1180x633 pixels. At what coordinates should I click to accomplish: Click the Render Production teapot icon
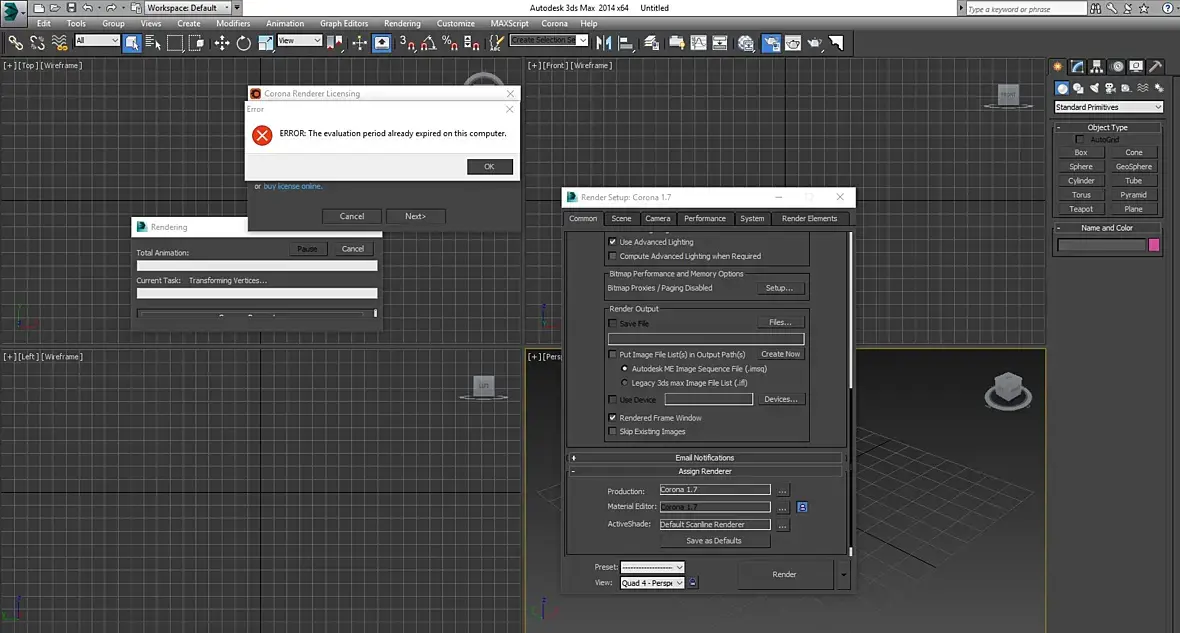tap(815, 43)
